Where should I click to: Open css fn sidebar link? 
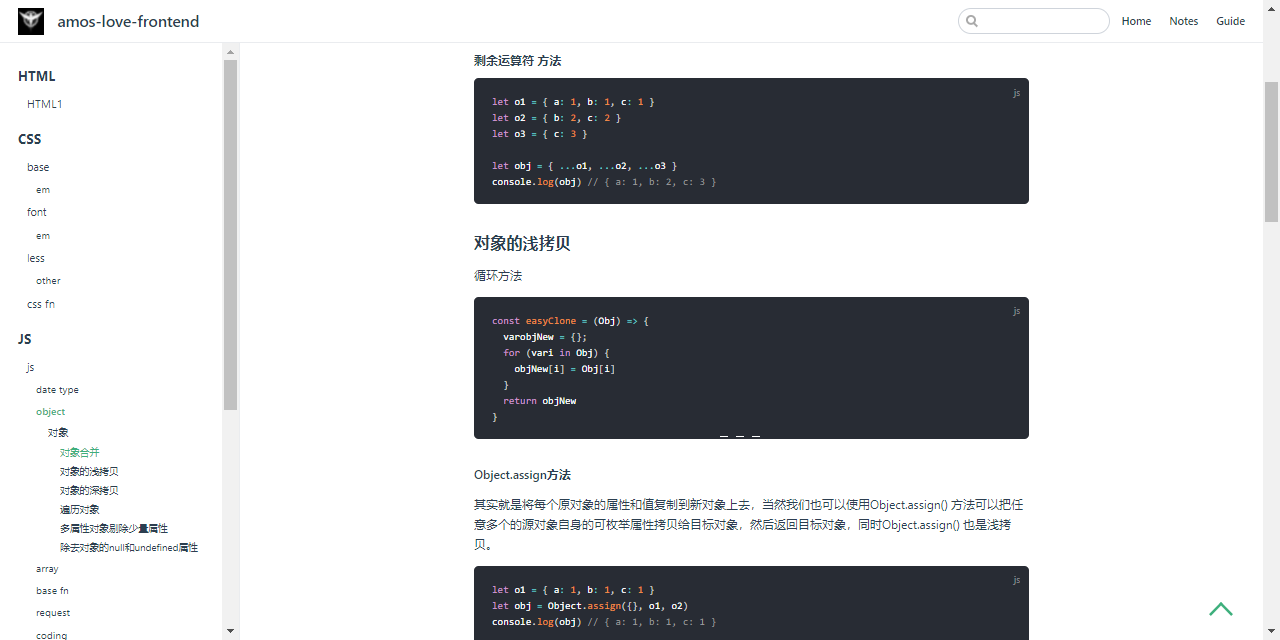[x=41, y=304]
